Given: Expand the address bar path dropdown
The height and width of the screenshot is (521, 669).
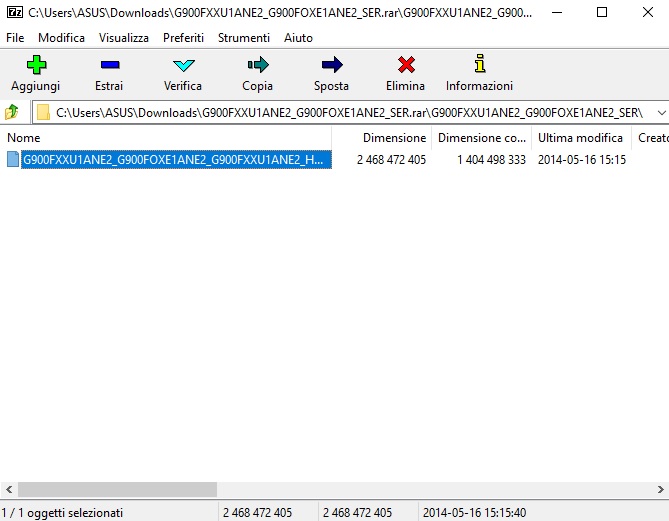Looking at the screenshot, I should [661, 113].
